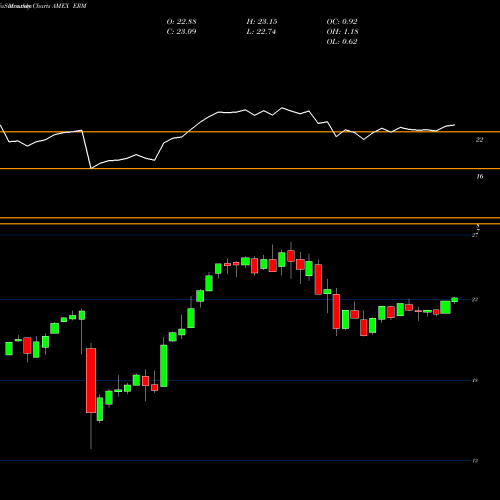Click the '18' price axis label in candlestick panel

[x=475, y=380]
